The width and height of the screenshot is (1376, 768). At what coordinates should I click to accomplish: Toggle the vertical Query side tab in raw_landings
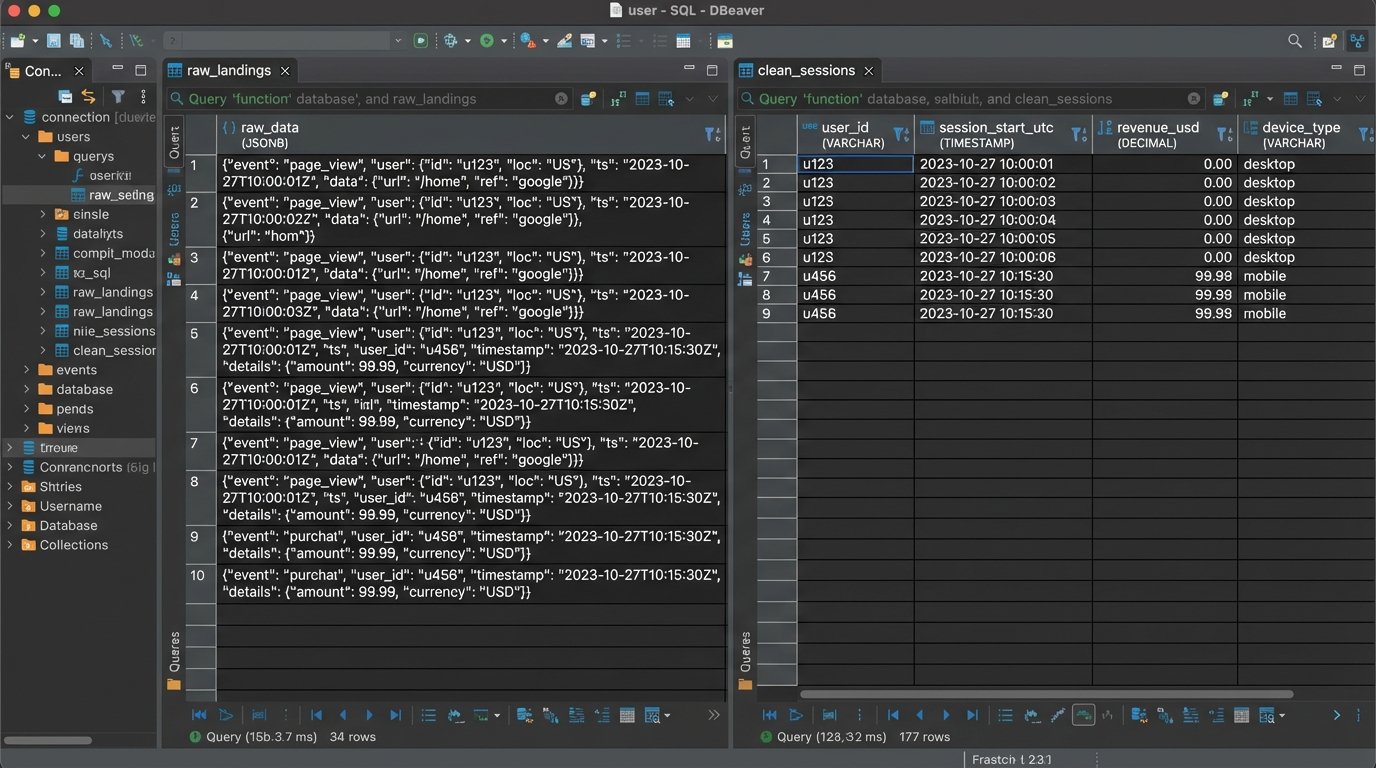[x=174, y=141]
